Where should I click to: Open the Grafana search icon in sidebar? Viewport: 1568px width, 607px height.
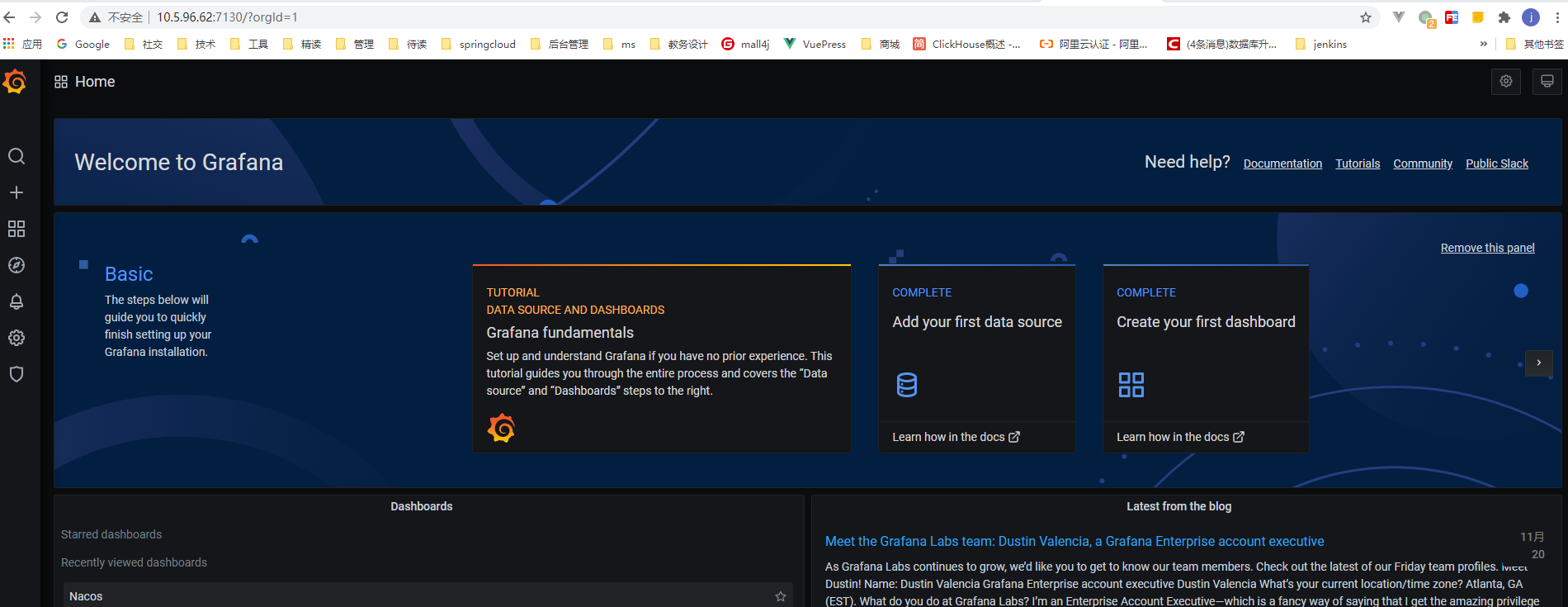[x=17, y=156]
